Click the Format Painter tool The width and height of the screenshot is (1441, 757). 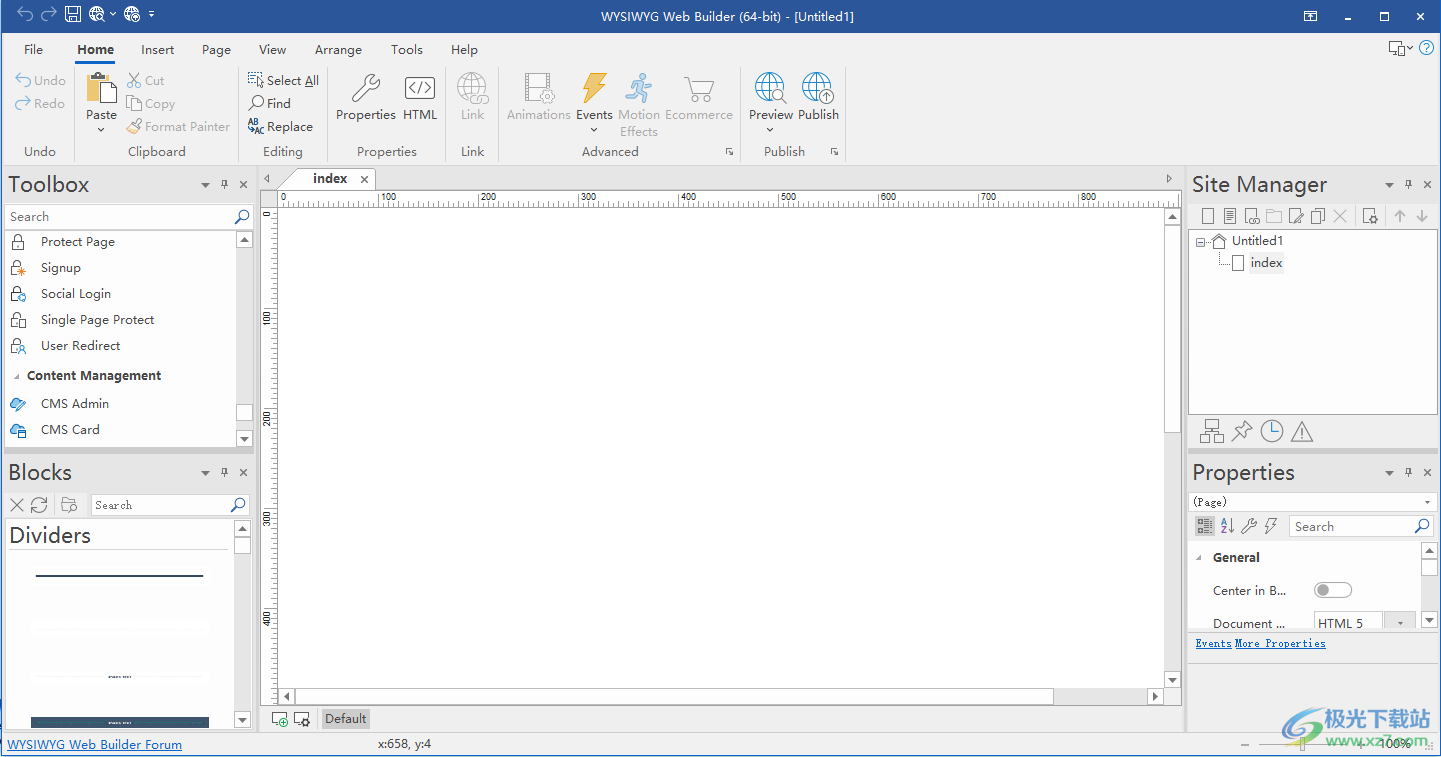tap(178, 126)
